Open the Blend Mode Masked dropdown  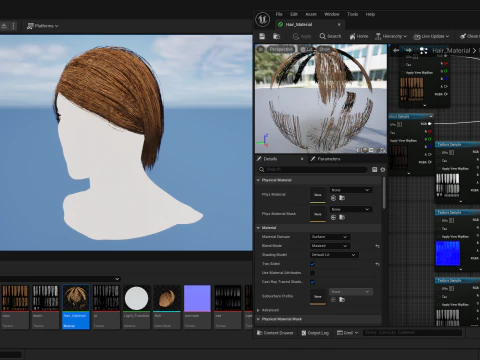pyautogui.click(x=330, y=246)
